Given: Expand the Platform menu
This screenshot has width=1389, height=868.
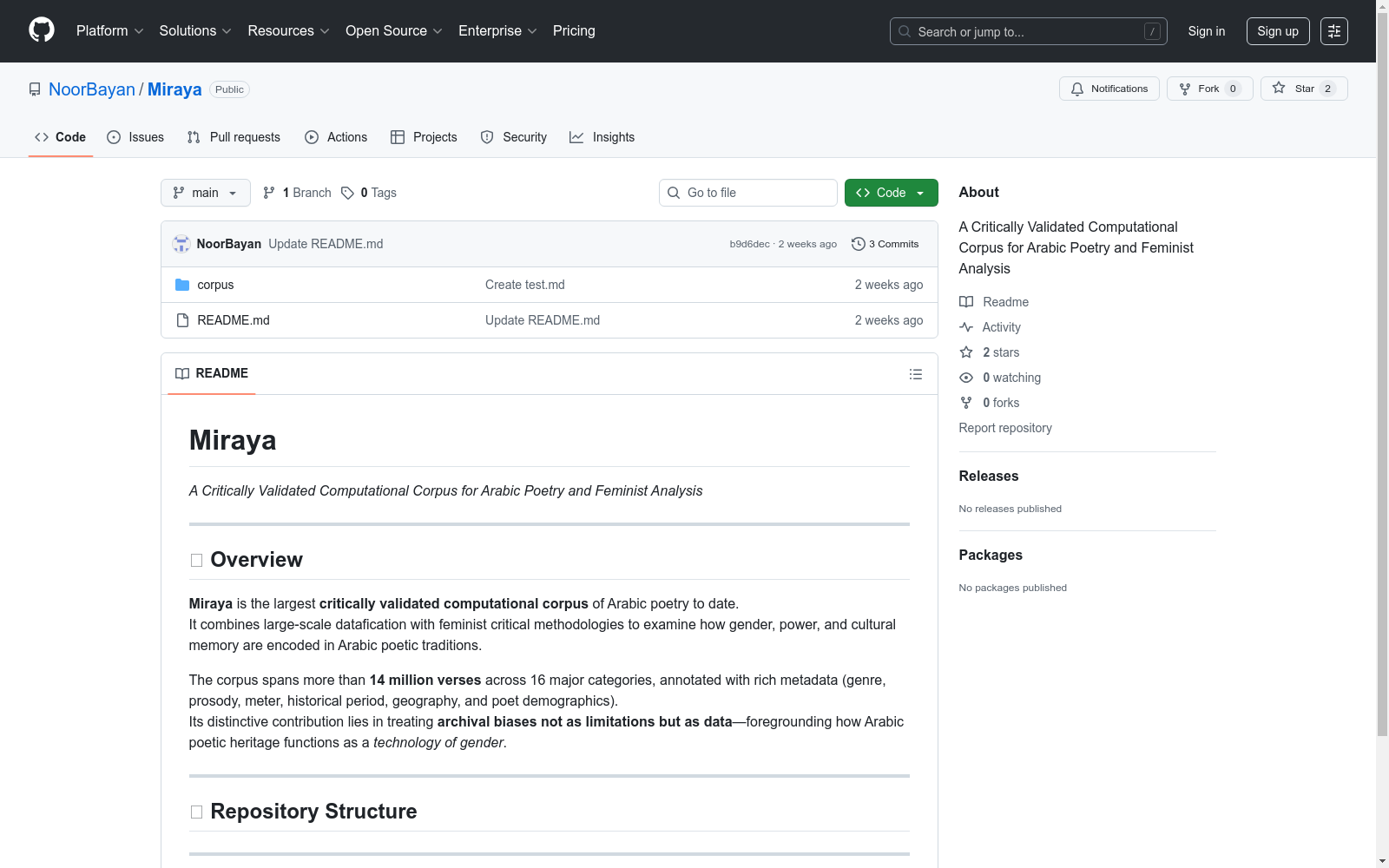Looking at the screenshot, I should (x=109, y=30).
